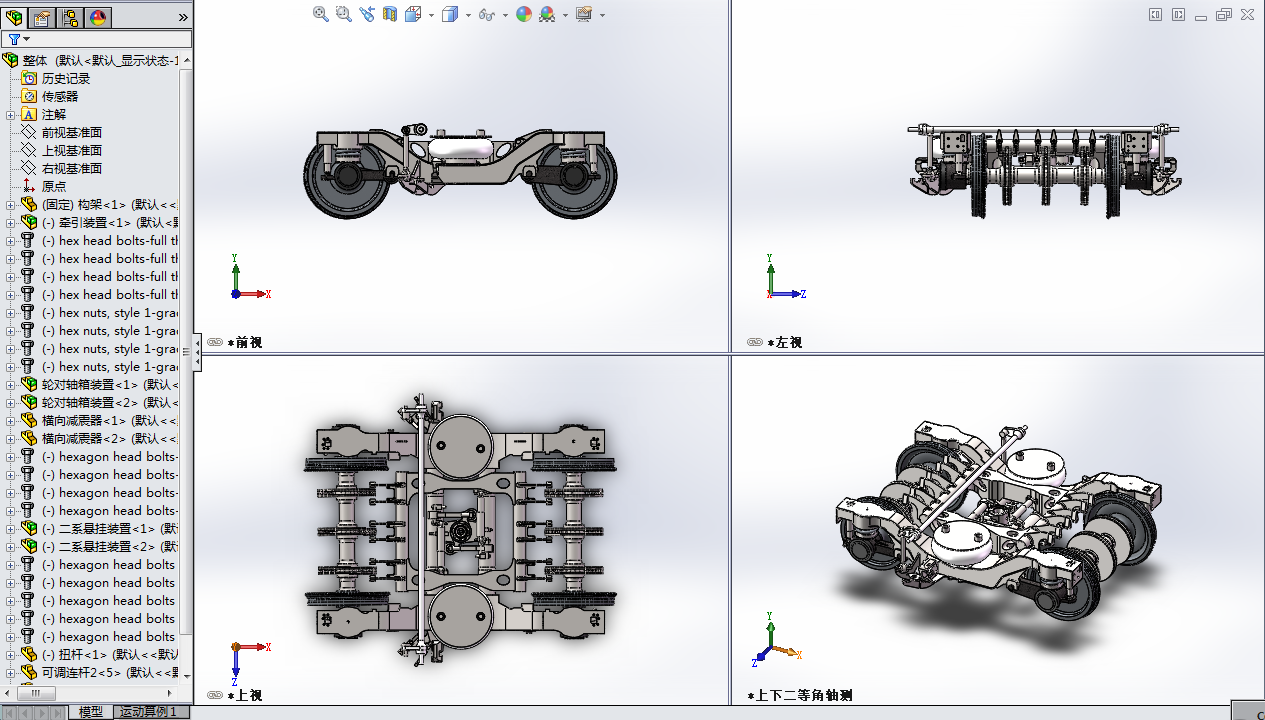1265x720 pixels.
Task: Click the Hide/Show Items glasses icon
Action: [x=487, y=14]
